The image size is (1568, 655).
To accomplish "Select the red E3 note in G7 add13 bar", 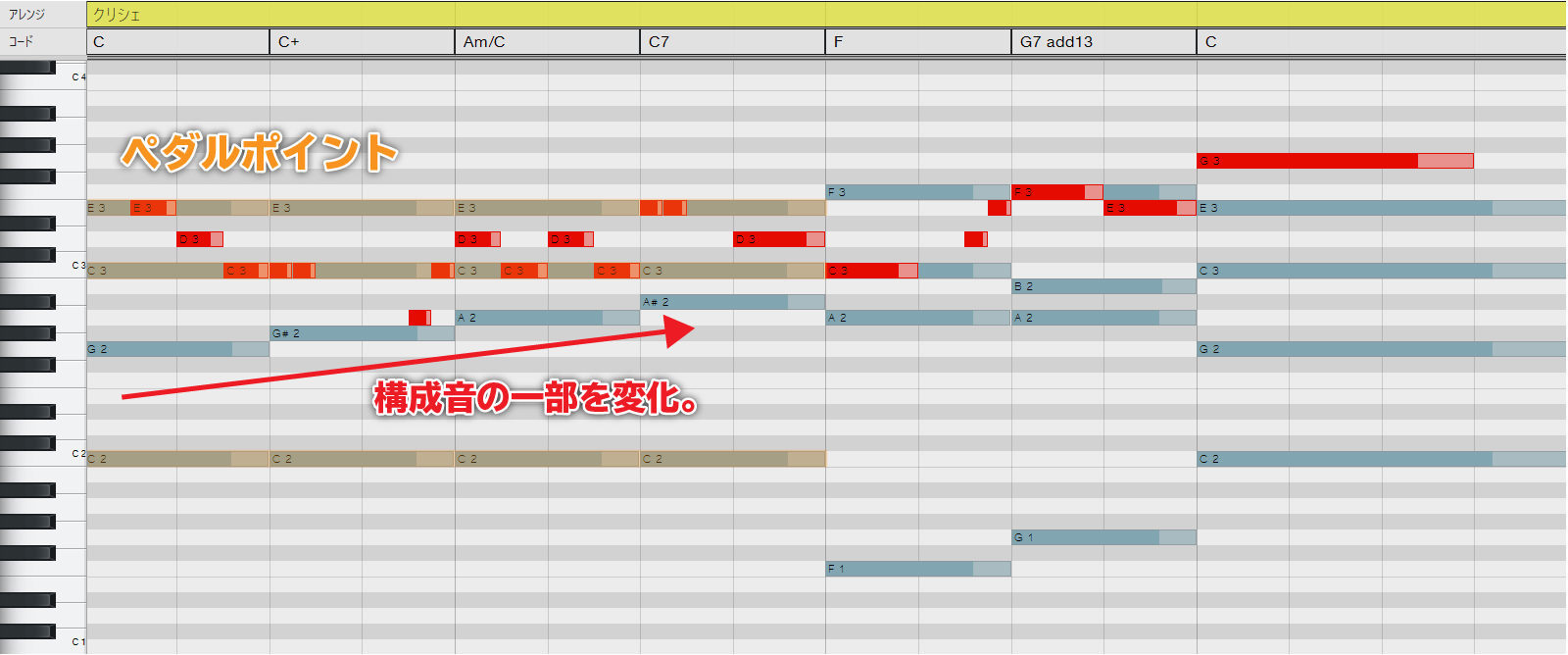I will [x=1150, y=208].
